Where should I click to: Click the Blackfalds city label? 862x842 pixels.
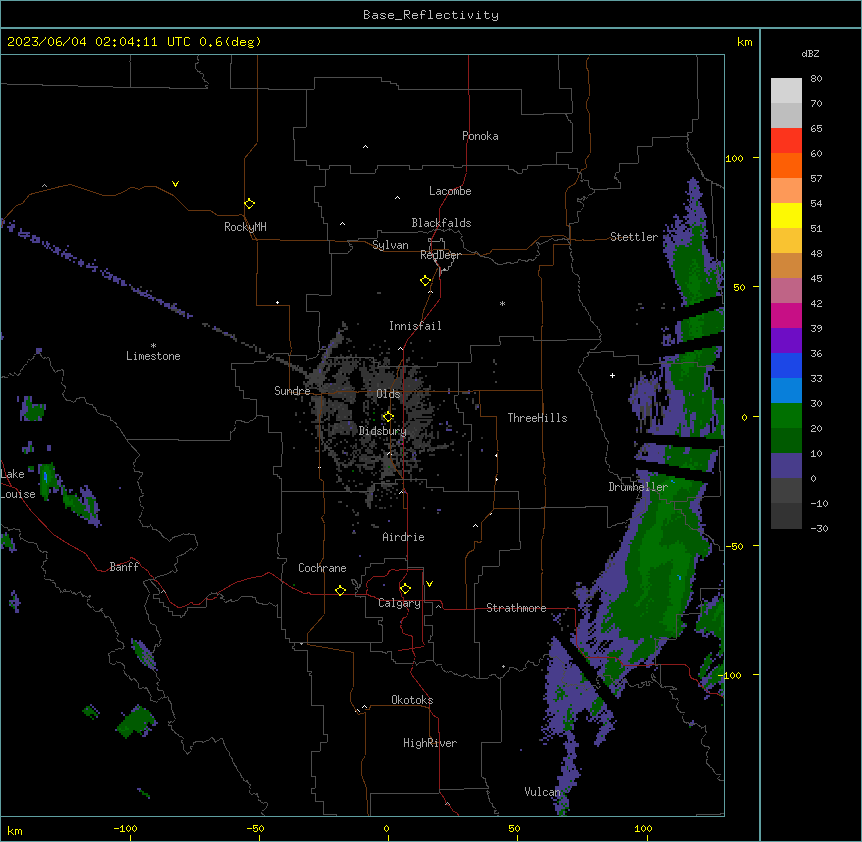click(441, 223)
